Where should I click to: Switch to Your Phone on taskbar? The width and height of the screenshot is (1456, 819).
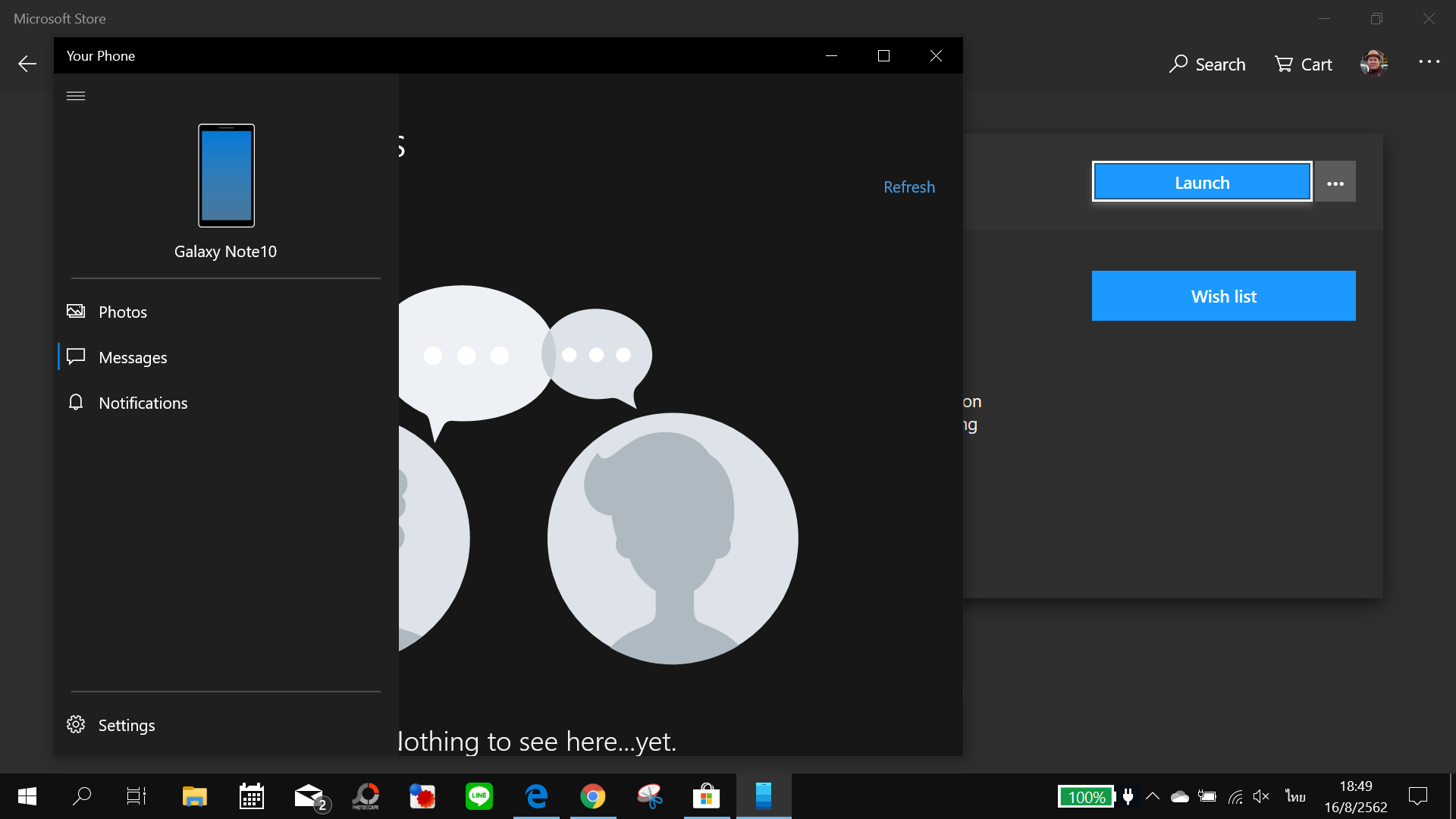point(764,796)
